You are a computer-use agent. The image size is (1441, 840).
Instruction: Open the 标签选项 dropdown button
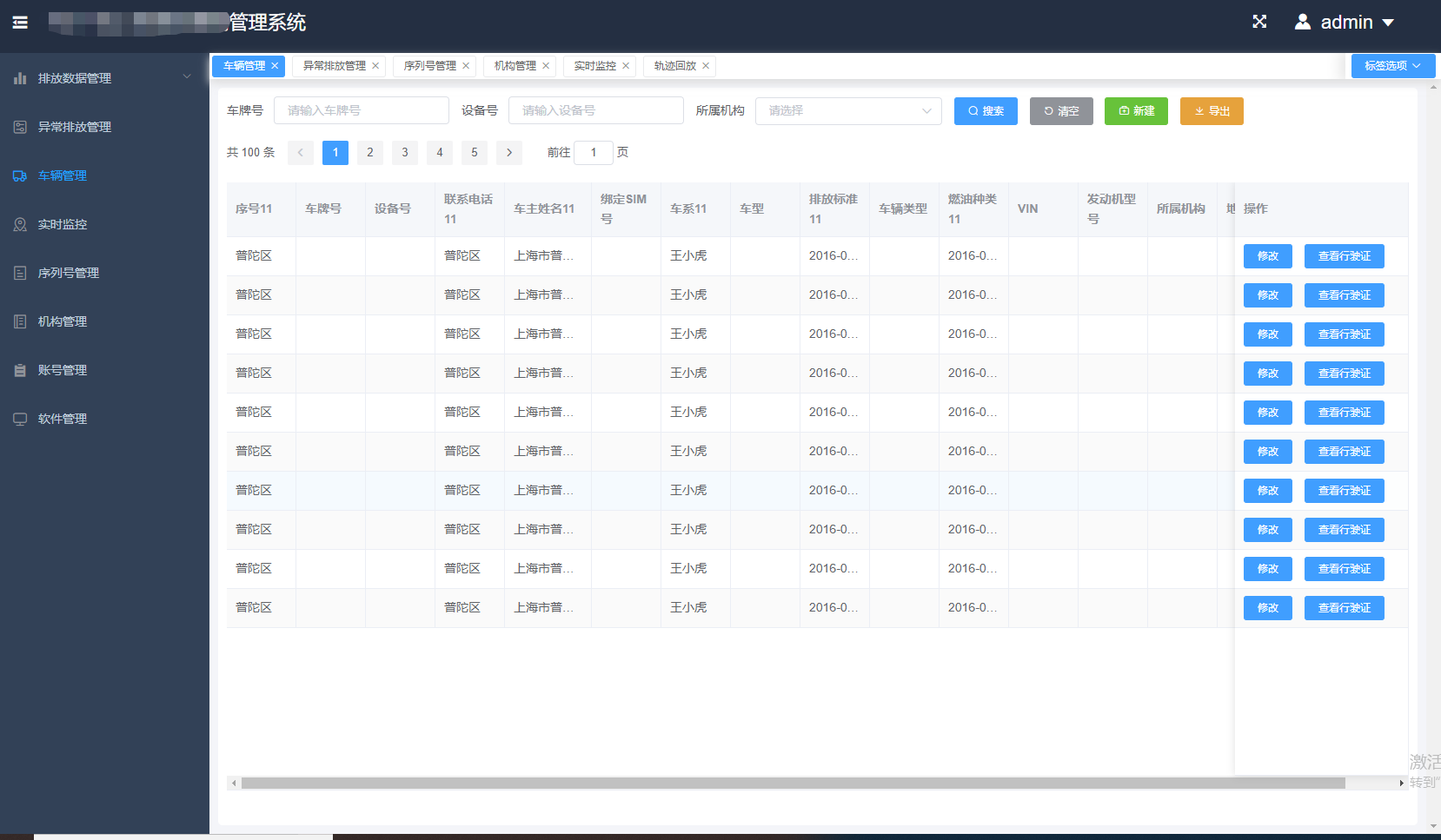point(1392,66)
